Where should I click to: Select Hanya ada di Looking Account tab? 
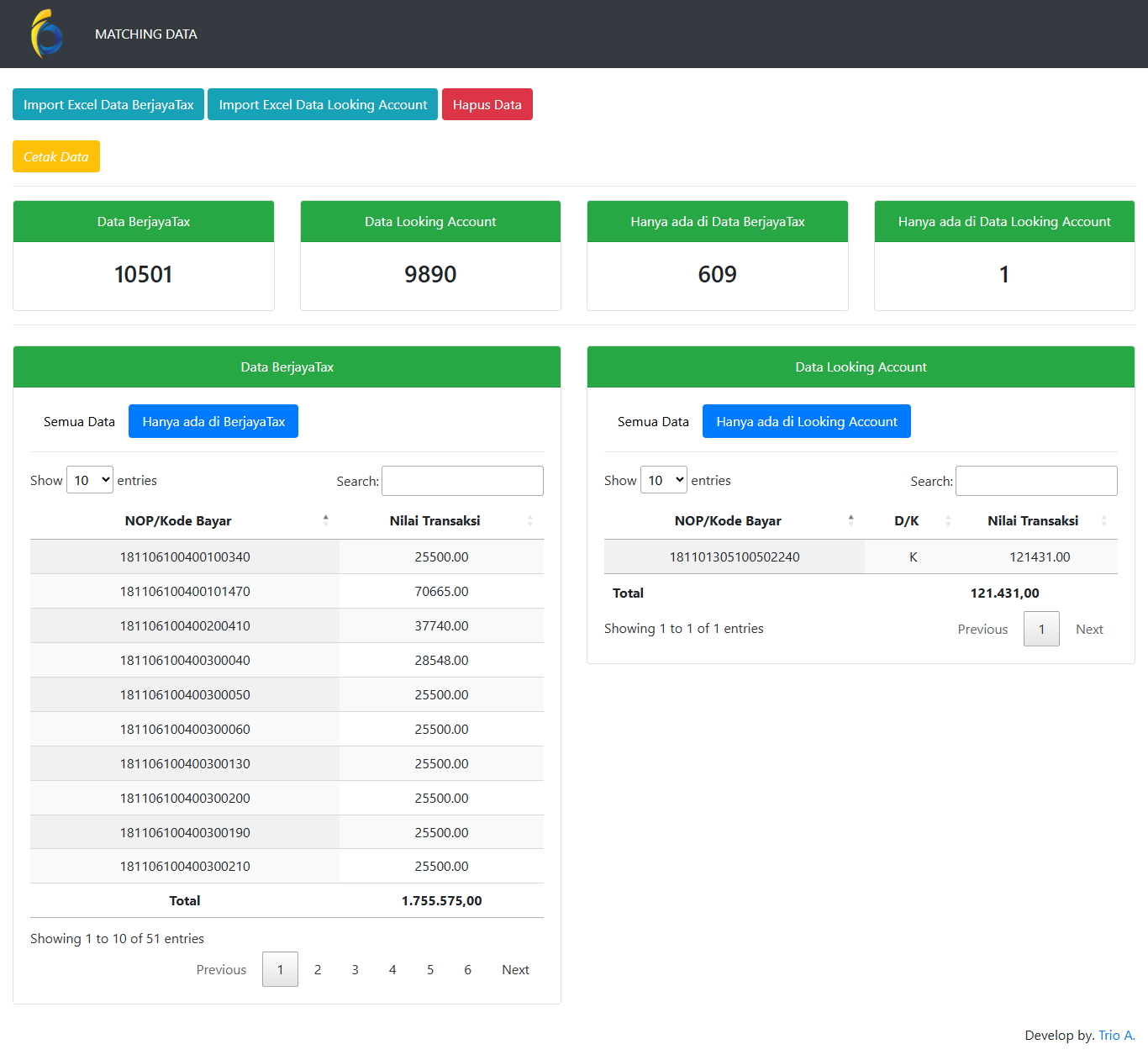[x=807, y=422]
